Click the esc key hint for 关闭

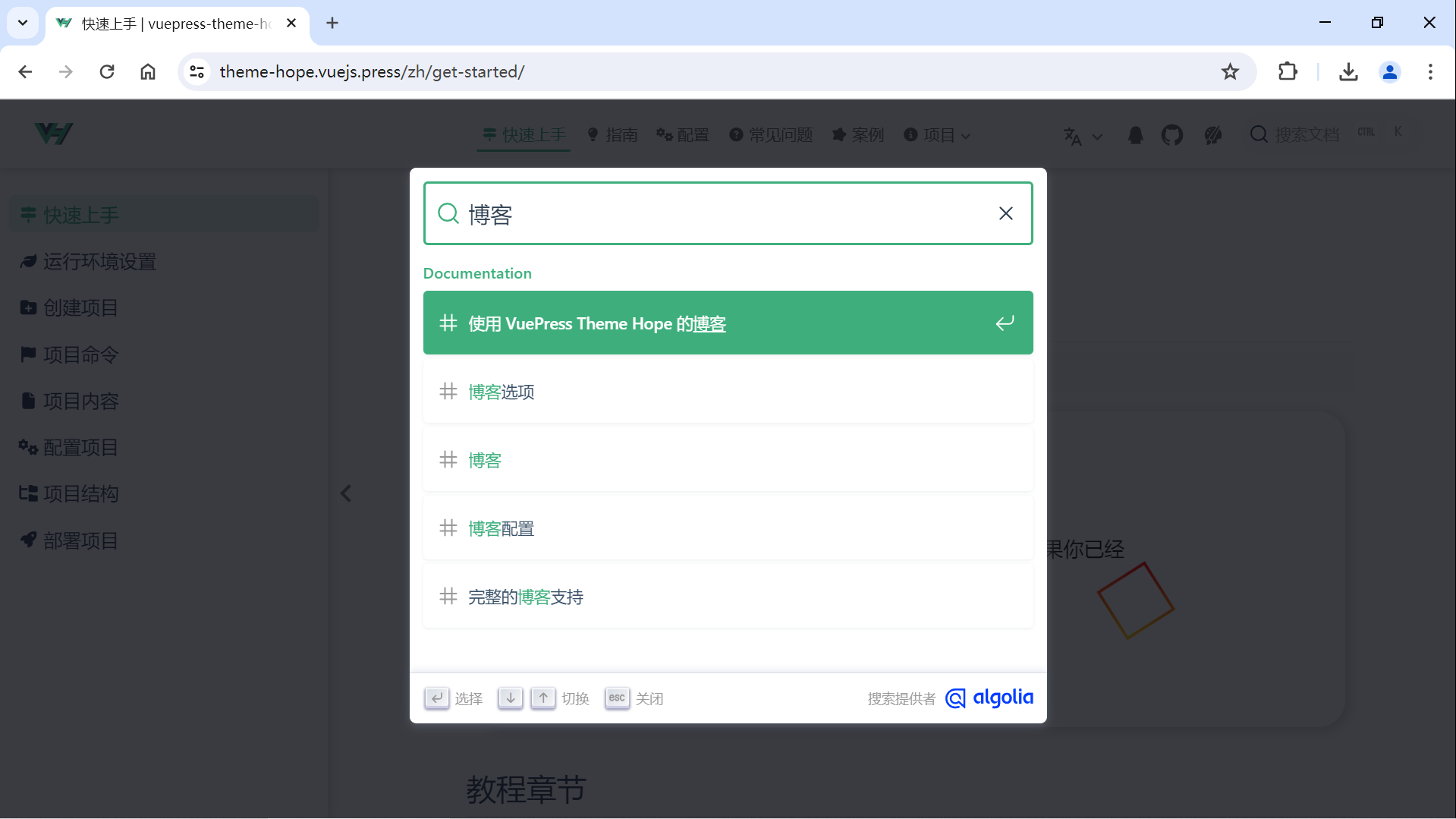click(x=617, y=698)
